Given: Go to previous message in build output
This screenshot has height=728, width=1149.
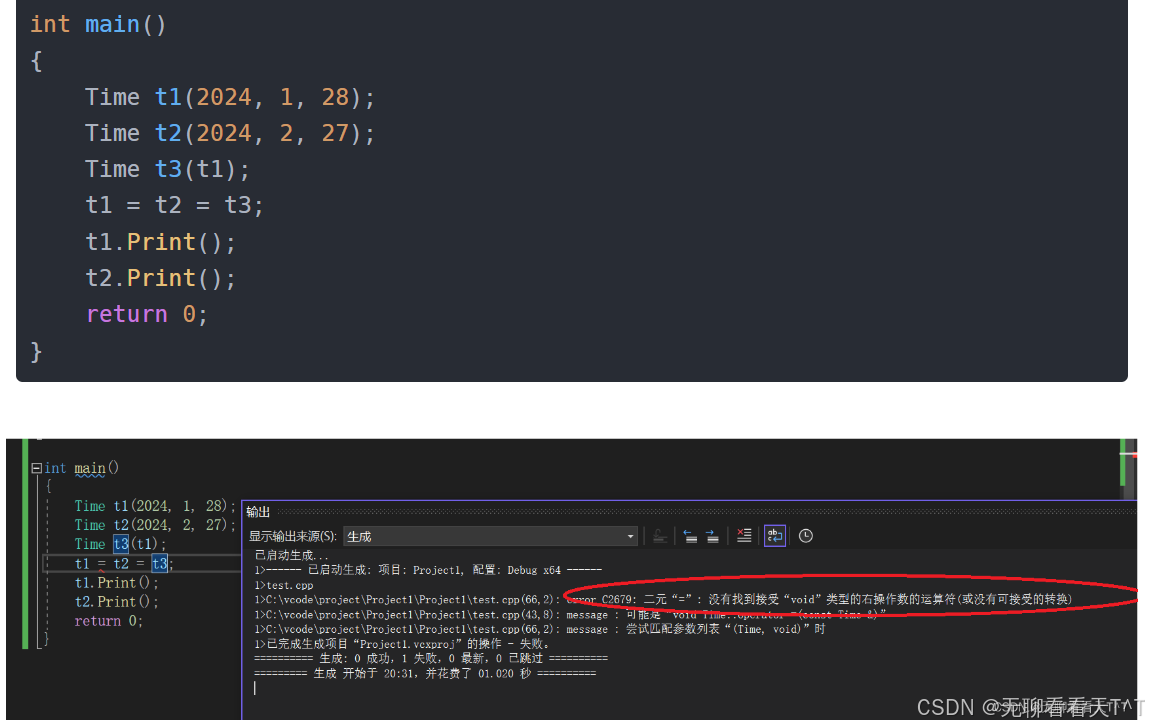Looking at the screenshot, I should click(690, 535).
